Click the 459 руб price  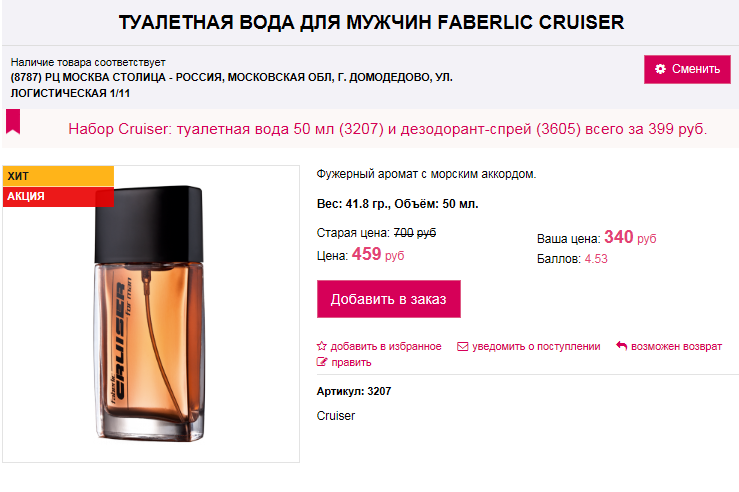(378, 254)
